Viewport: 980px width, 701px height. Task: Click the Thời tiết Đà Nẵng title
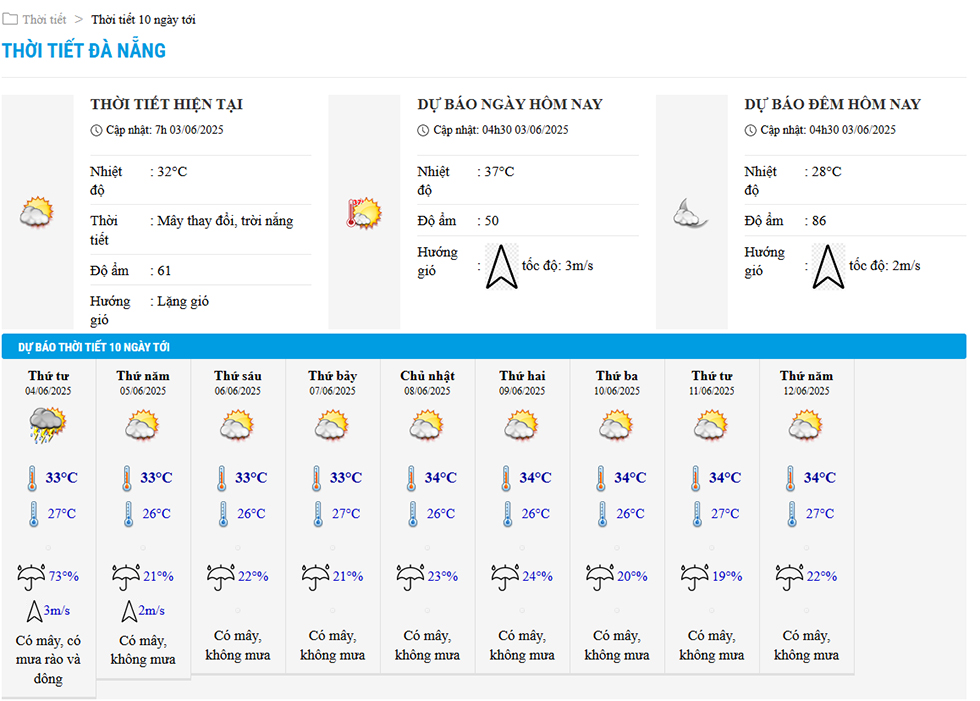point(84,51)
